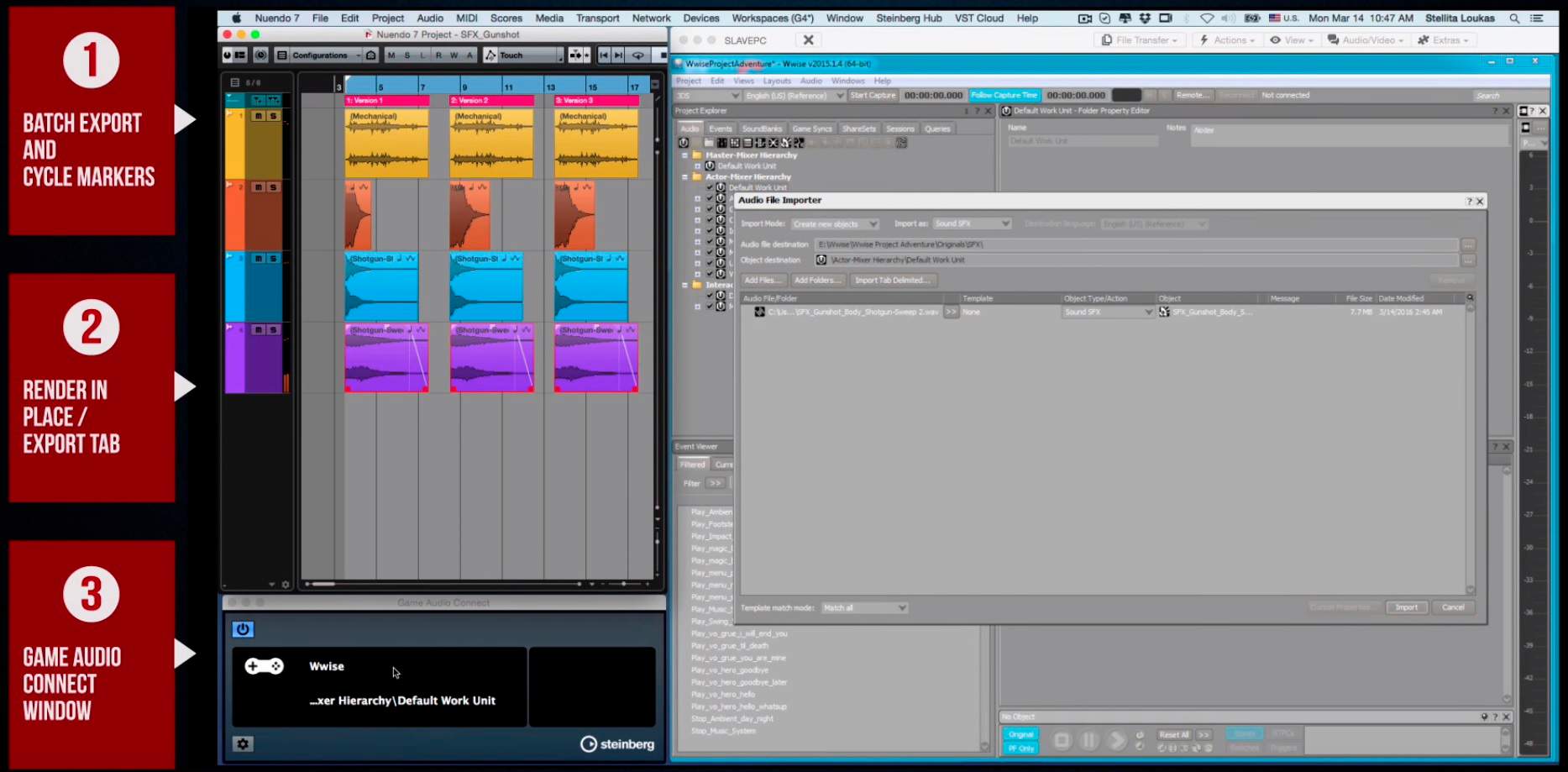The image size is (1568, 772).
Task: Open the Configurations dropdown in Nuendo
Action: (x=327, y=55)
